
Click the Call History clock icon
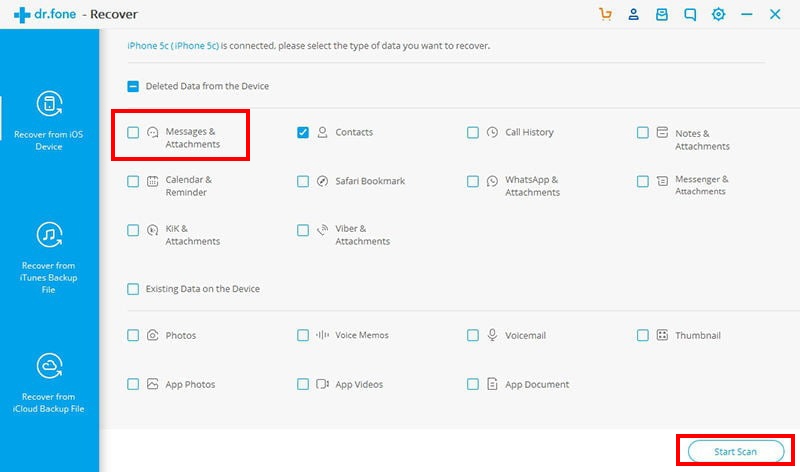492,132
